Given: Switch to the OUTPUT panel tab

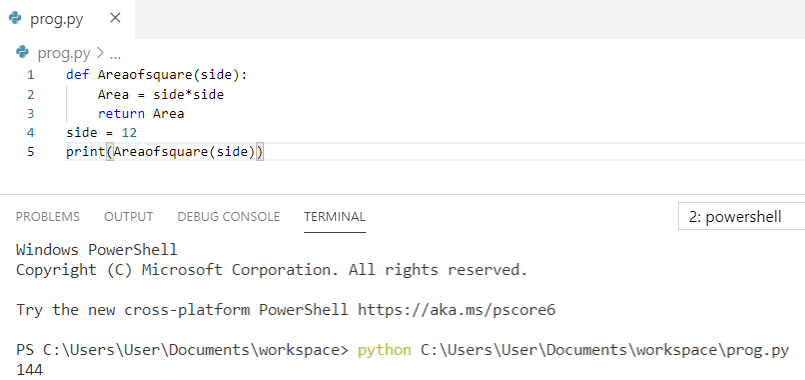Looking at the screenshot, I should coord(128,217).
